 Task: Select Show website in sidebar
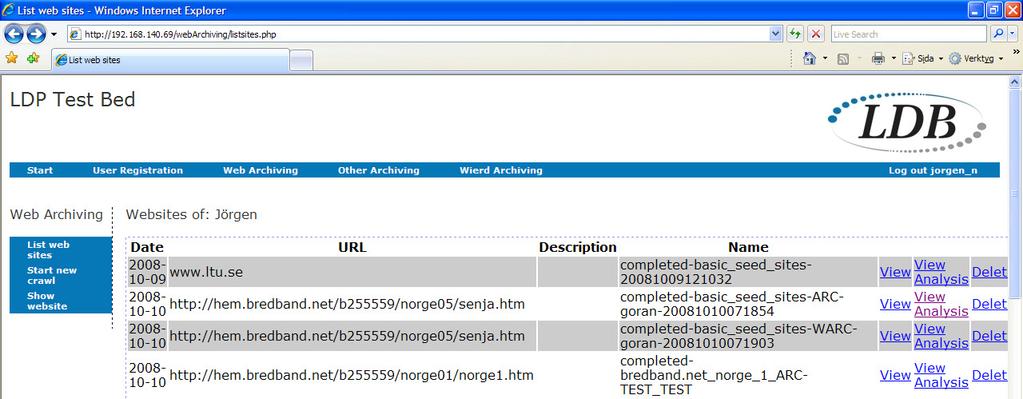coord(47,301)
